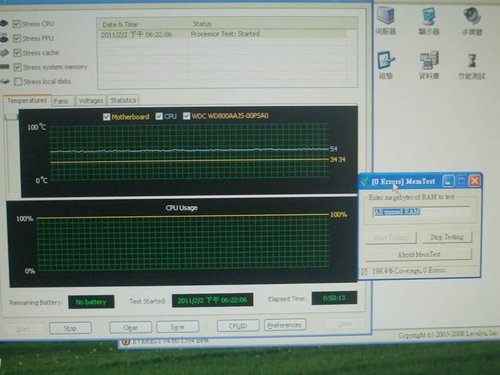Toggle the WDC WD800AAJS drive temperature checkbox

pyautogui.click(x=187, y=116)
